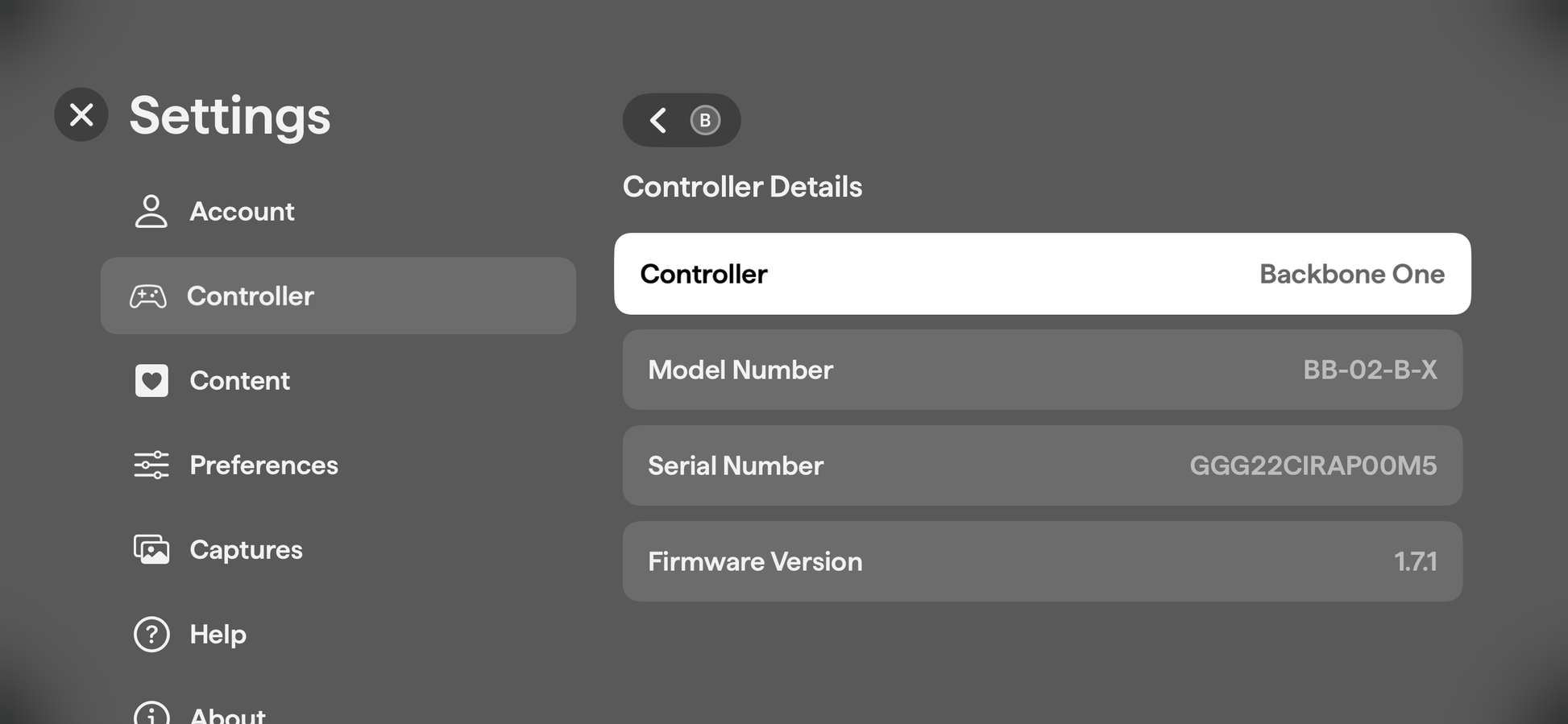This screenshot has width=1568, height=724.
Task: Click the About info icon
Action: pyautogui.click(x=151, y=714)
